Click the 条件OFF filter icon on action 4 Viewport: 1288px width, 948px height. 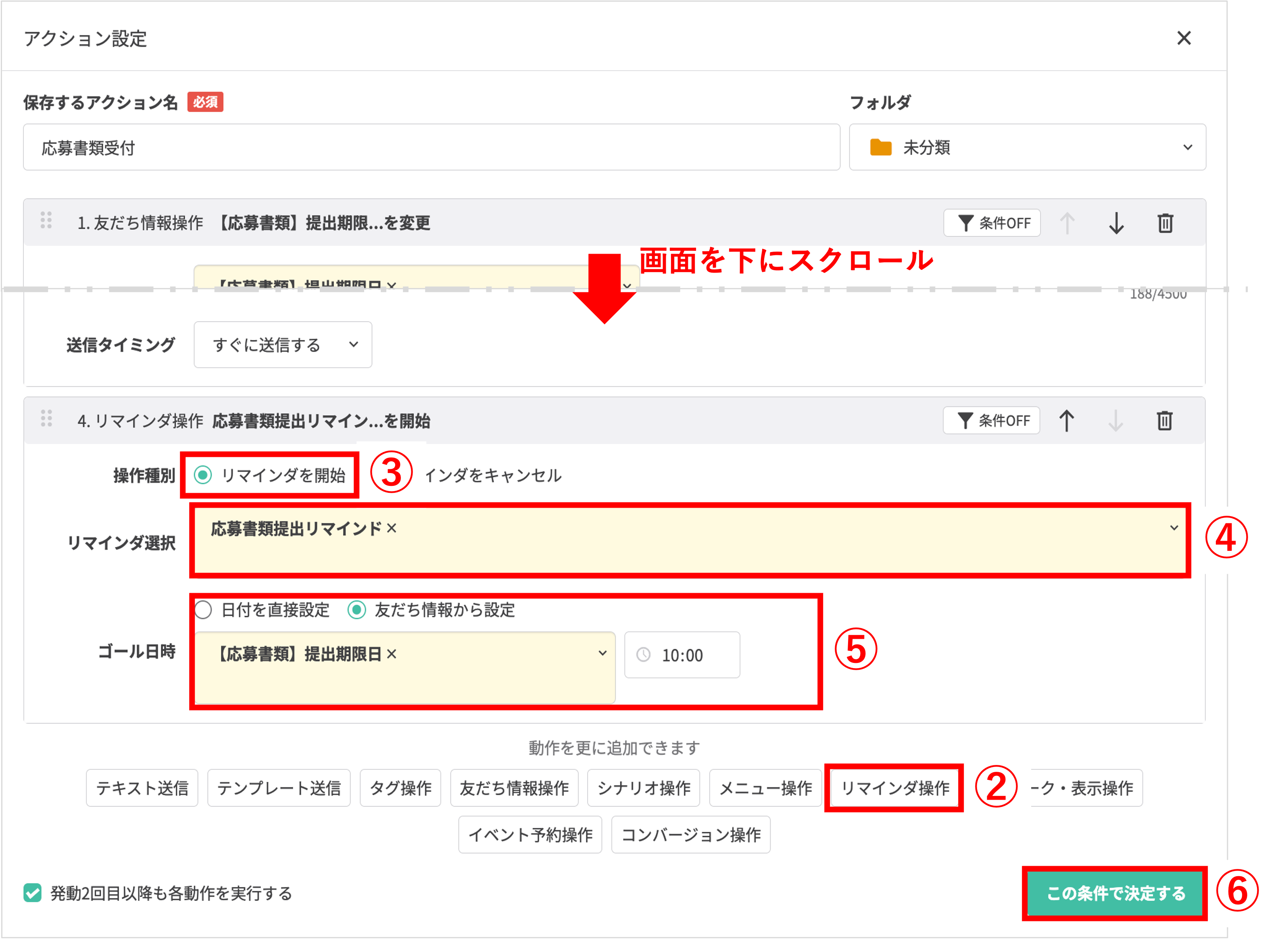click(x=992, y=420)
